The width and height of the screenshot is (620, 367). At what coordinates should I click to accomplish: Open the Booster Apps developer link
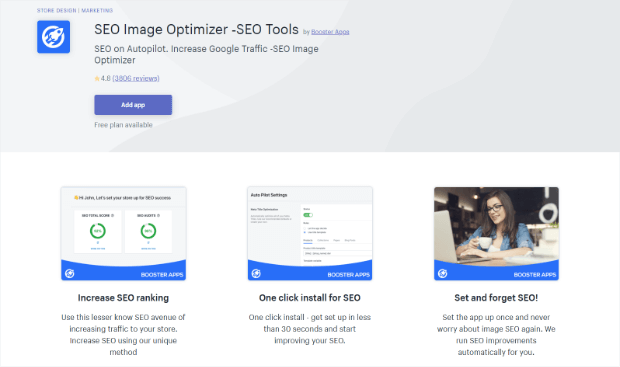tap(330, 32)
